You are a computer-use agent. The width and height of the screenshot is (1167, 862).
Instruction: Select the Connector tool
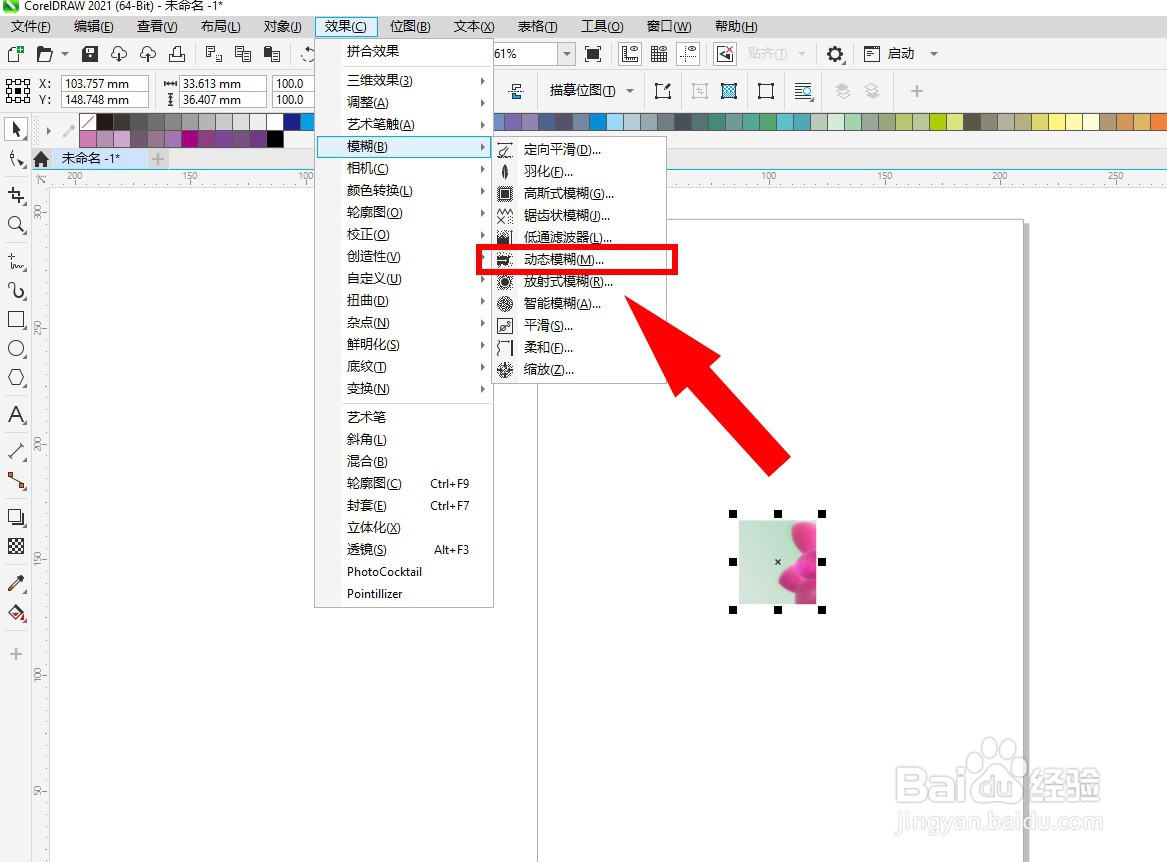point(16,481)
